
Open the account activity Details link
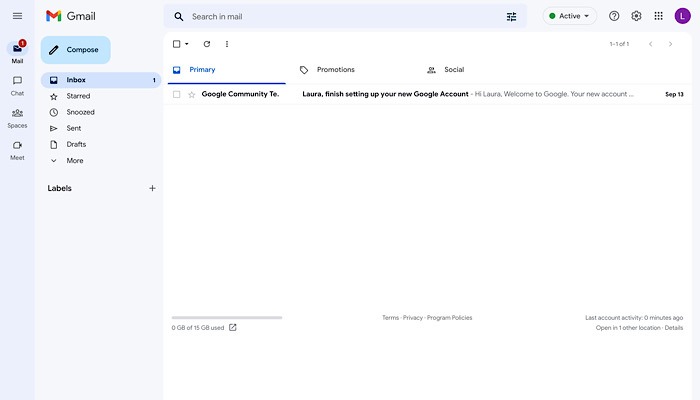click(x=674, y=328)
